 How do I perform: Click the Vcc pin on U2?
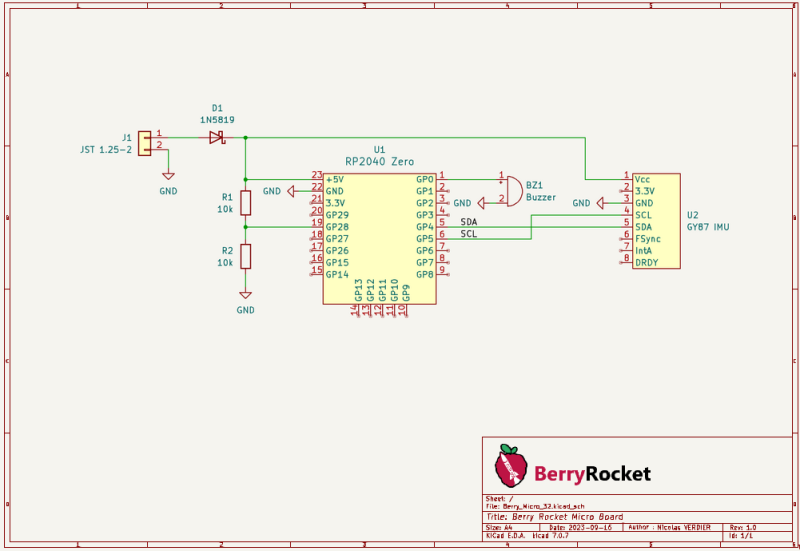pos(642,178)
